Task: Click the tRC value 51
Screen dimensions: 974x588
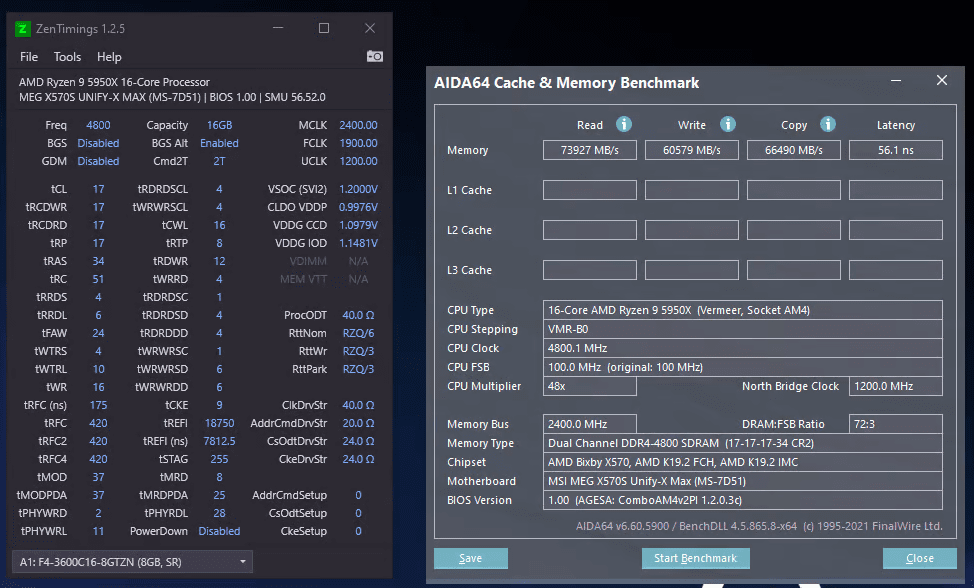Action: 98,279
